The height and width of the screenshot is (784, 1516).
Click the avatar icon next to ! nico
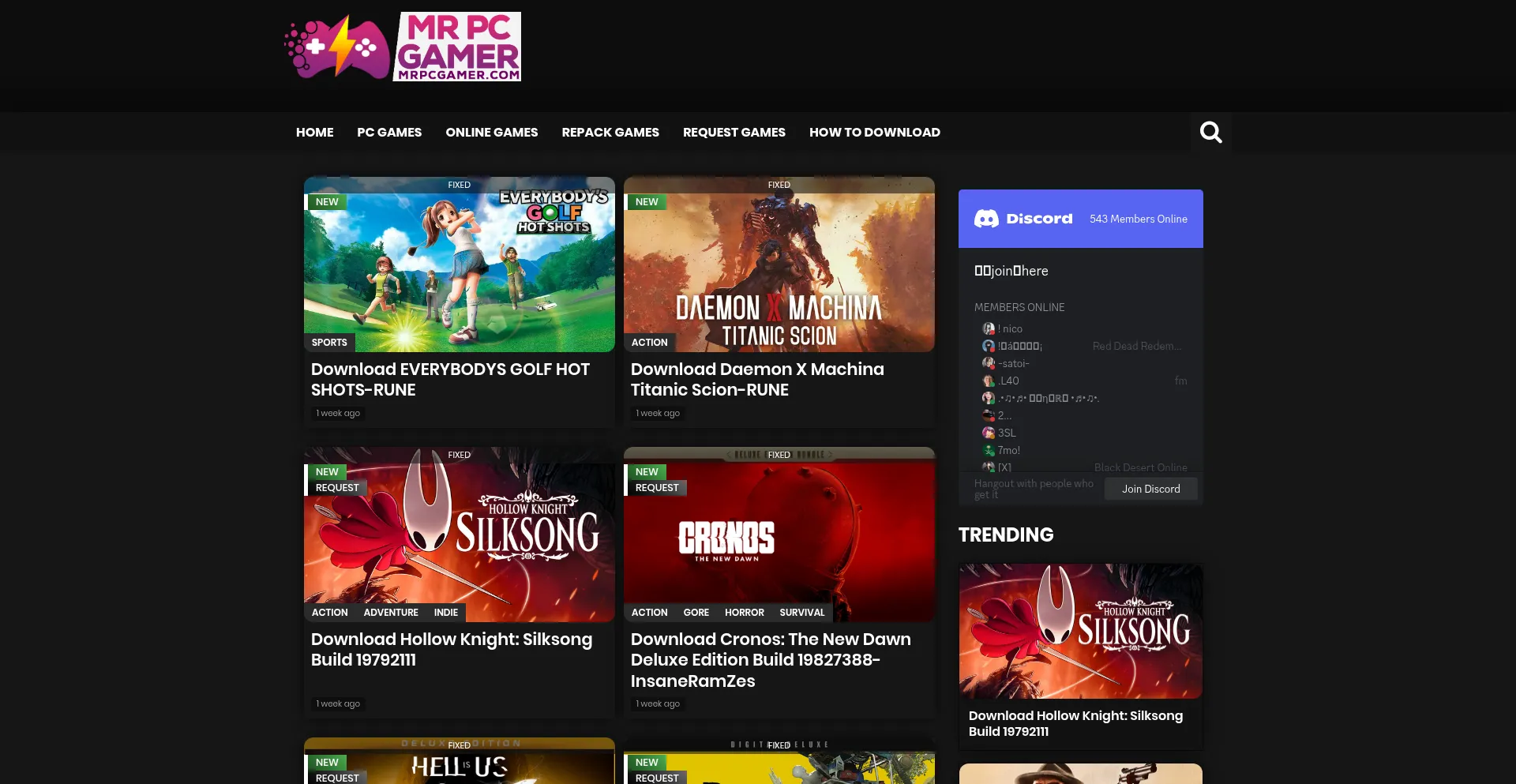[989, 328]
